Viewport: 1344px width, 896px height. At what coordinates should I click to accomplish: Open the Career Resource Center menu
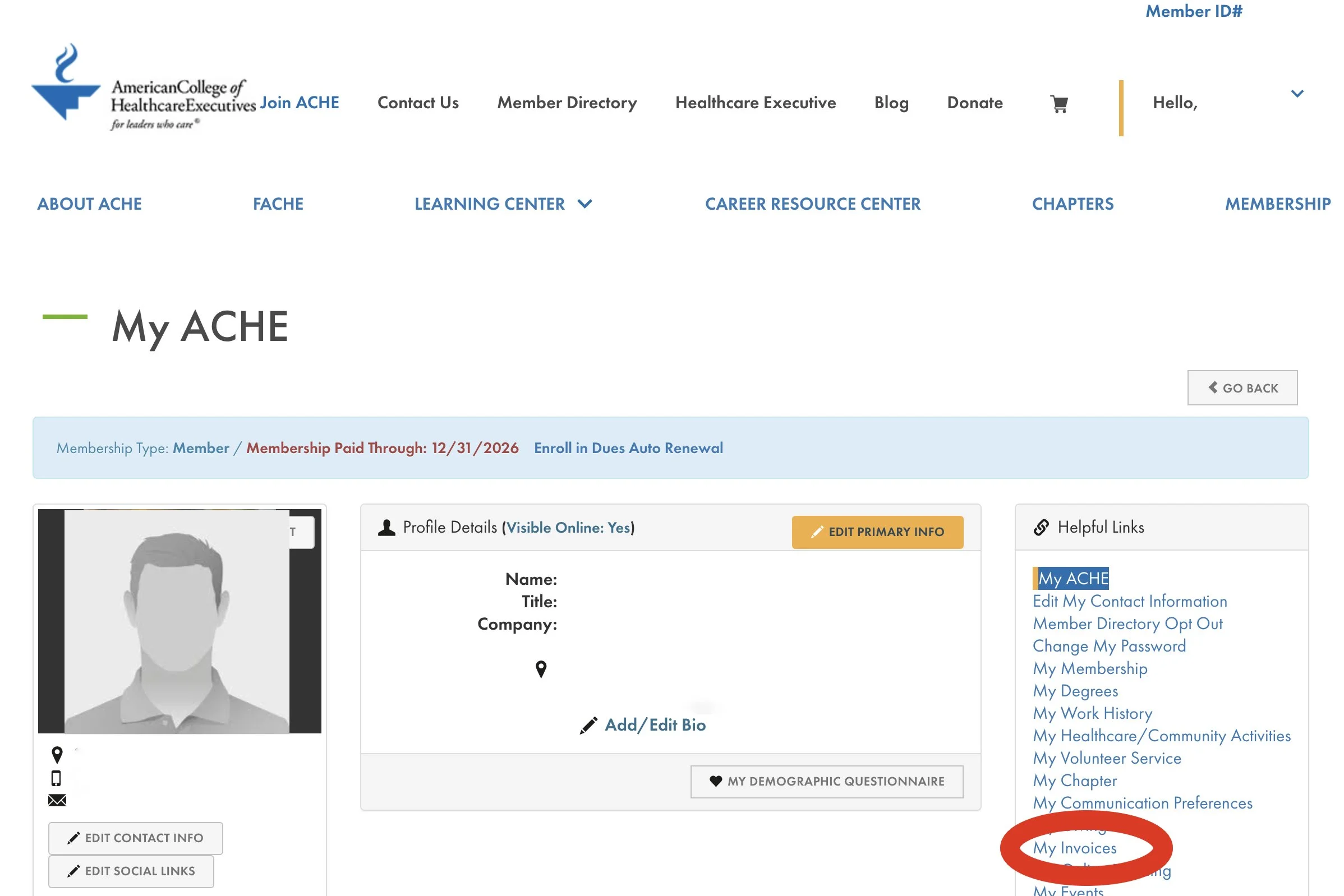(x=812, y=204)
